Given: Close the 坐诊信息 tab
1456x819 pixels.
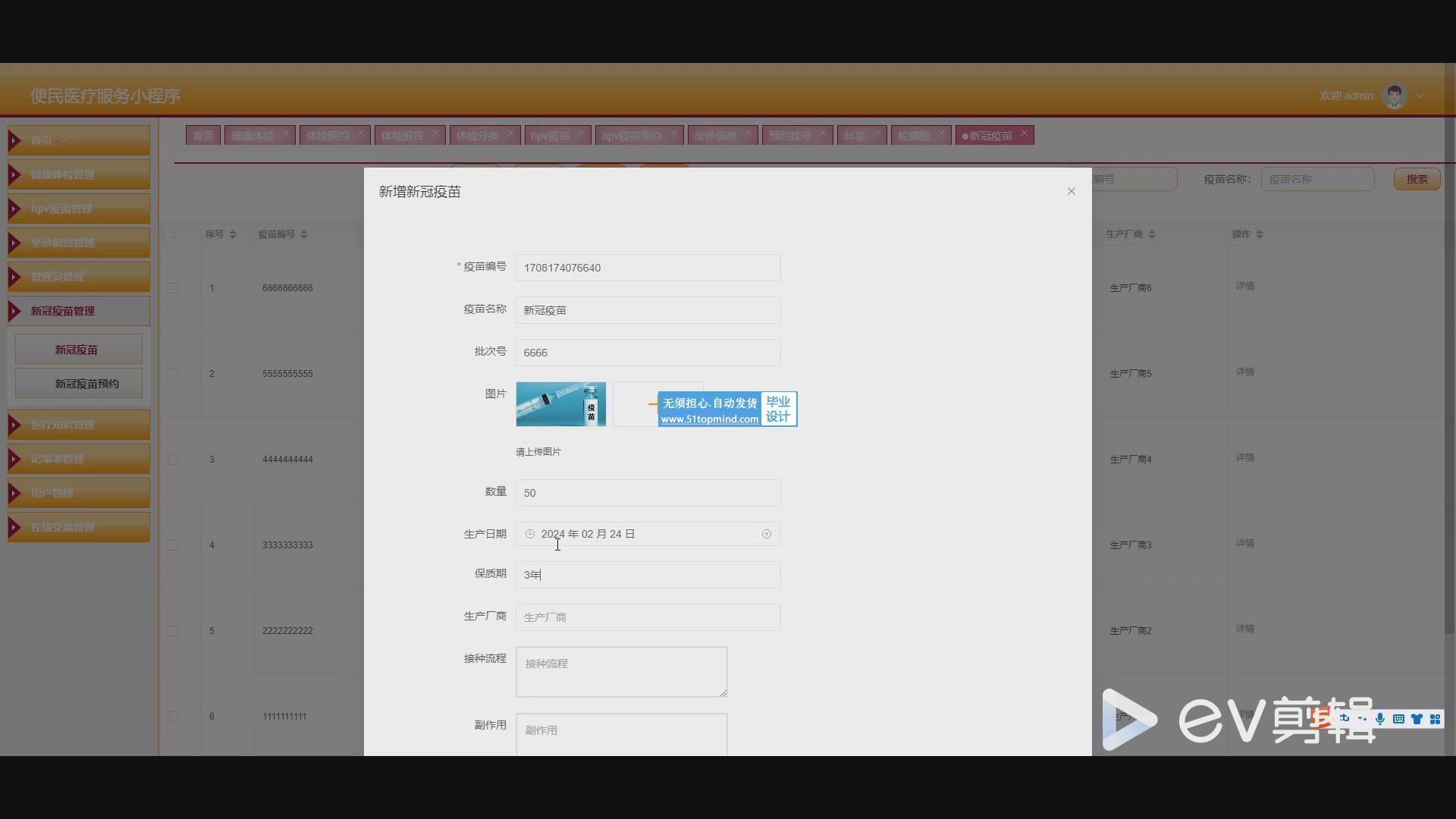Looking at the screenshot, I should 748,133.
